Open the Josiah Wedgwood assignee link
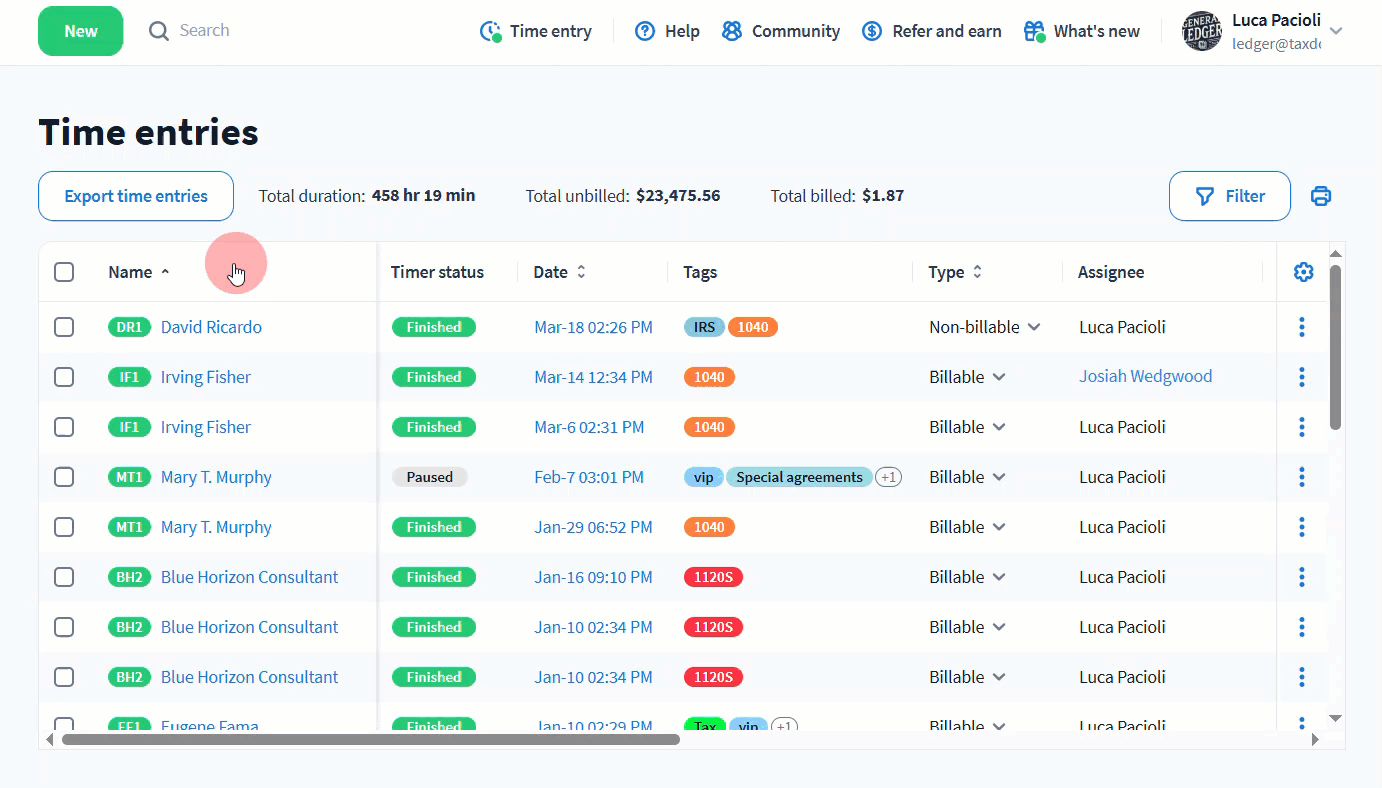 click(1145, 377)
